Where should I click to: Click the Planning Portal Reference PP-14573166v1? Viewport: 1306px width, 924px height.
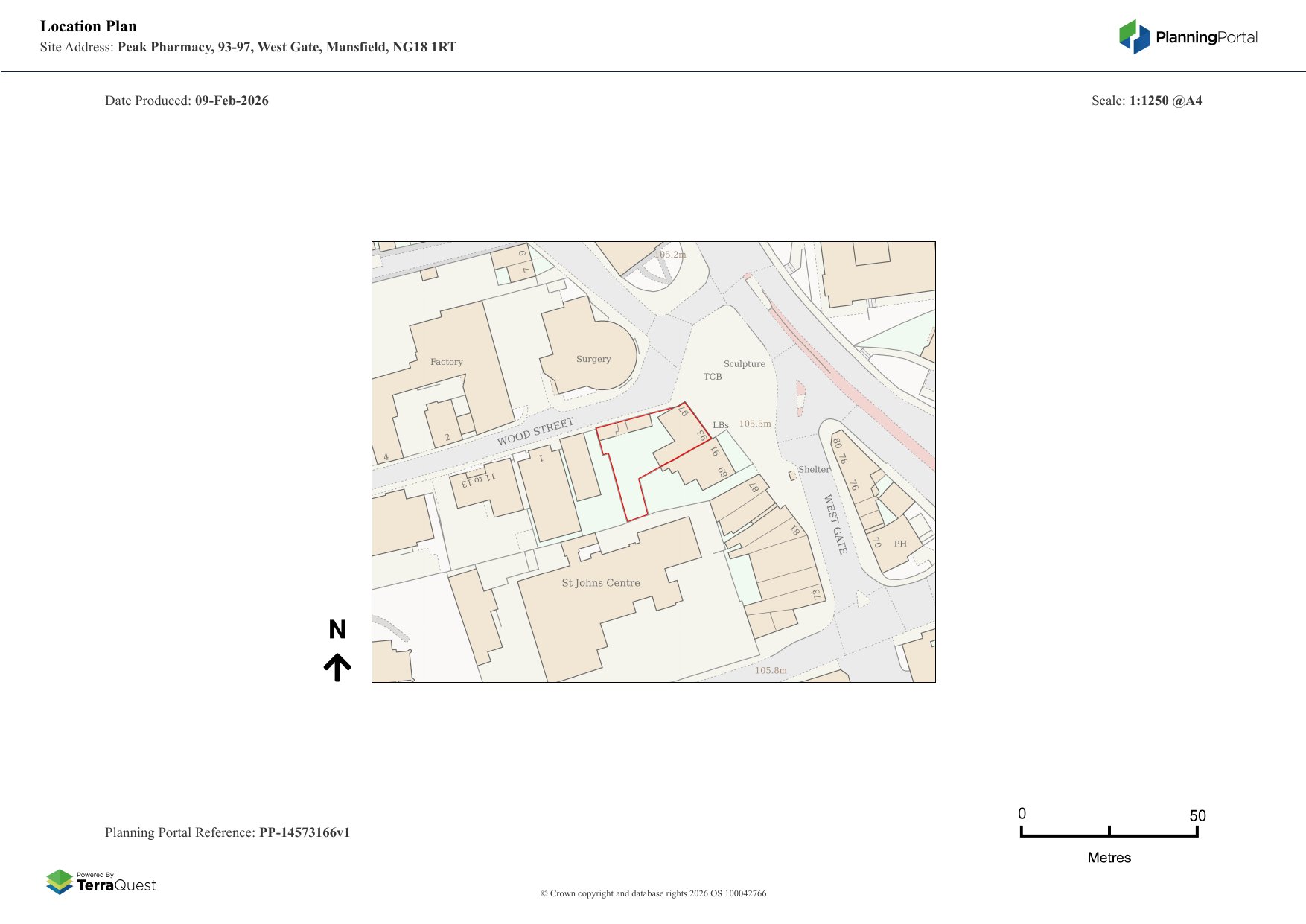(x=304, y=832)
